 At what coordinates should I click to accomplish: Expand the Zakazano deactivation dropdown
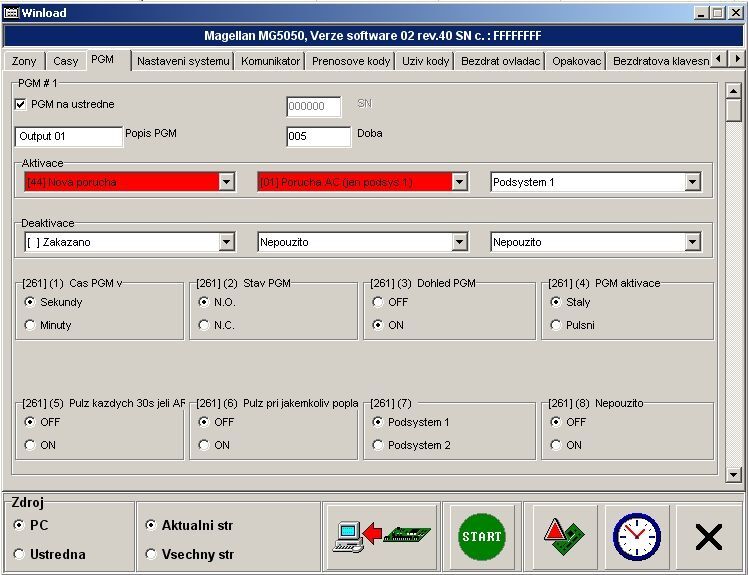(226, 242)
